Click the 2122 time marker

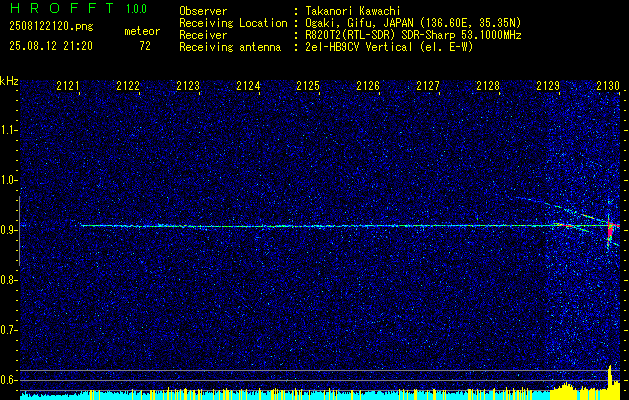[x=128, y=86]
